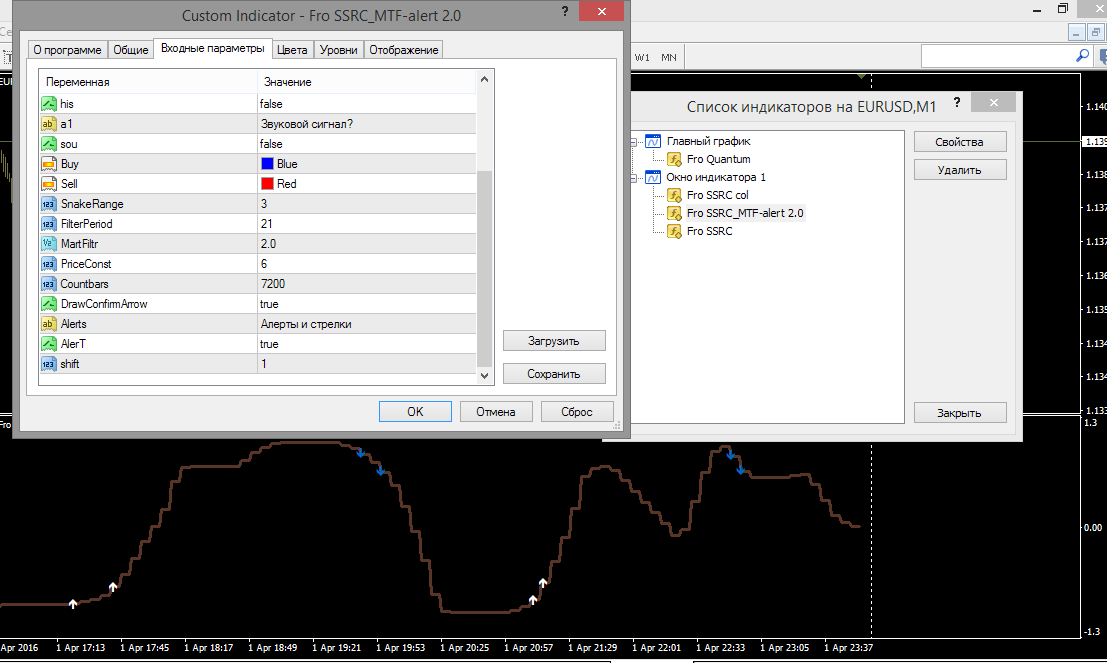Click the a1 value Звуковой сигнал?
This screenshot has width=1107, height=663.
(x=366, y=124)
